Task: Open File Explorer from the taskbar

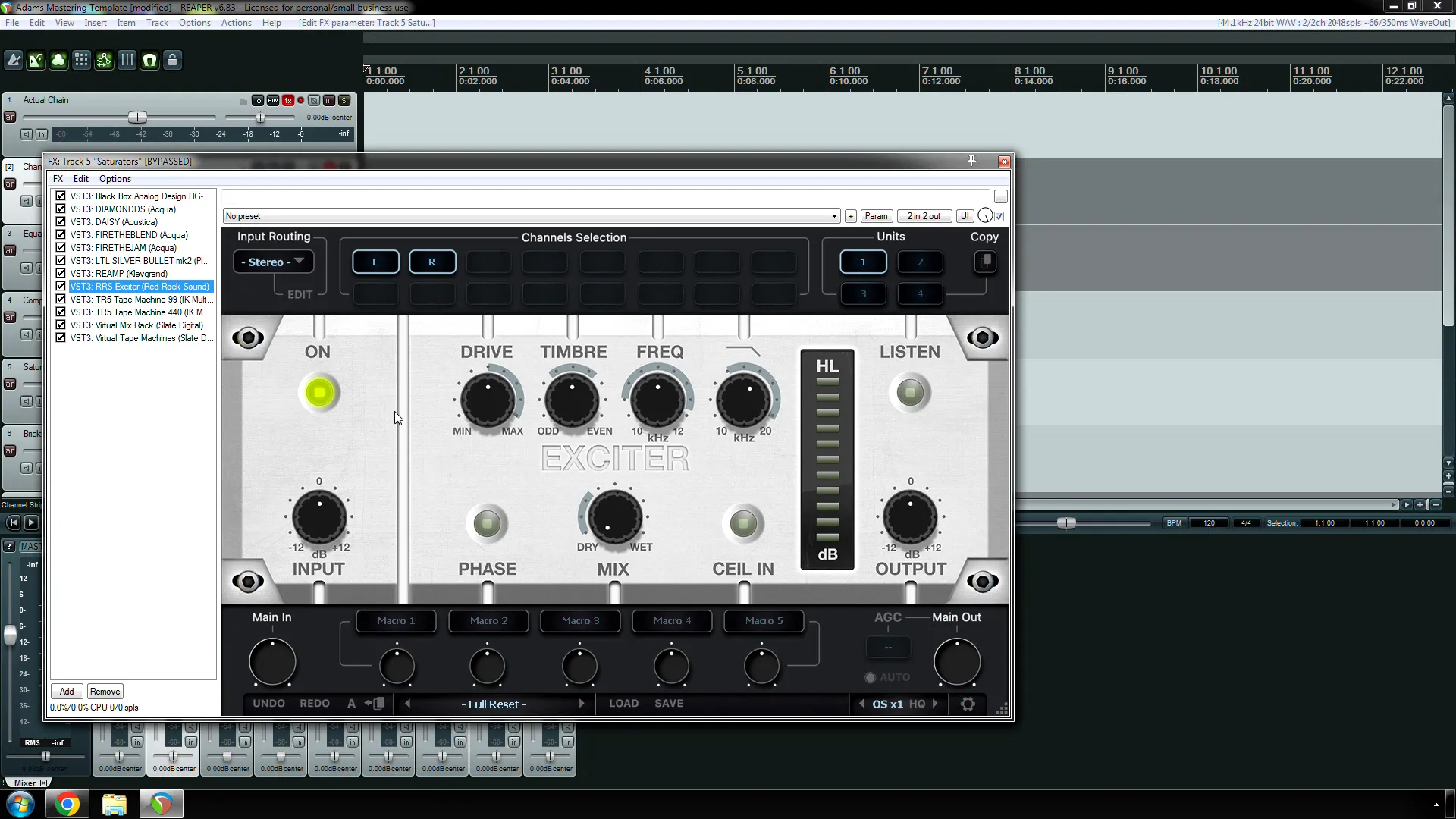Action: [x=115, y=804]
